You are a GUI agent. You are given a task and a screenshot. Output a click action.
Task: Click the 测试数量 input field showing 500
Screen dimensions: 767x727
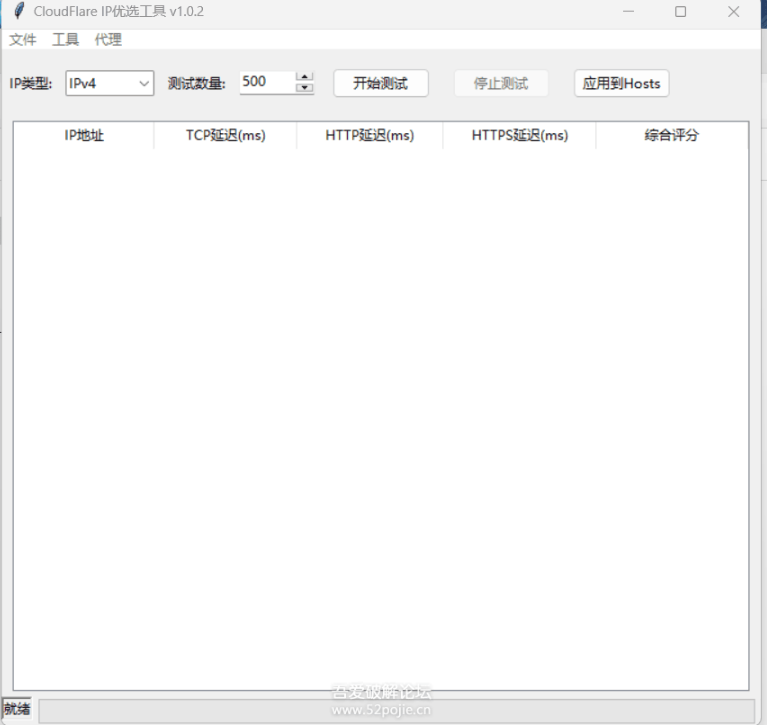point(266,82)
